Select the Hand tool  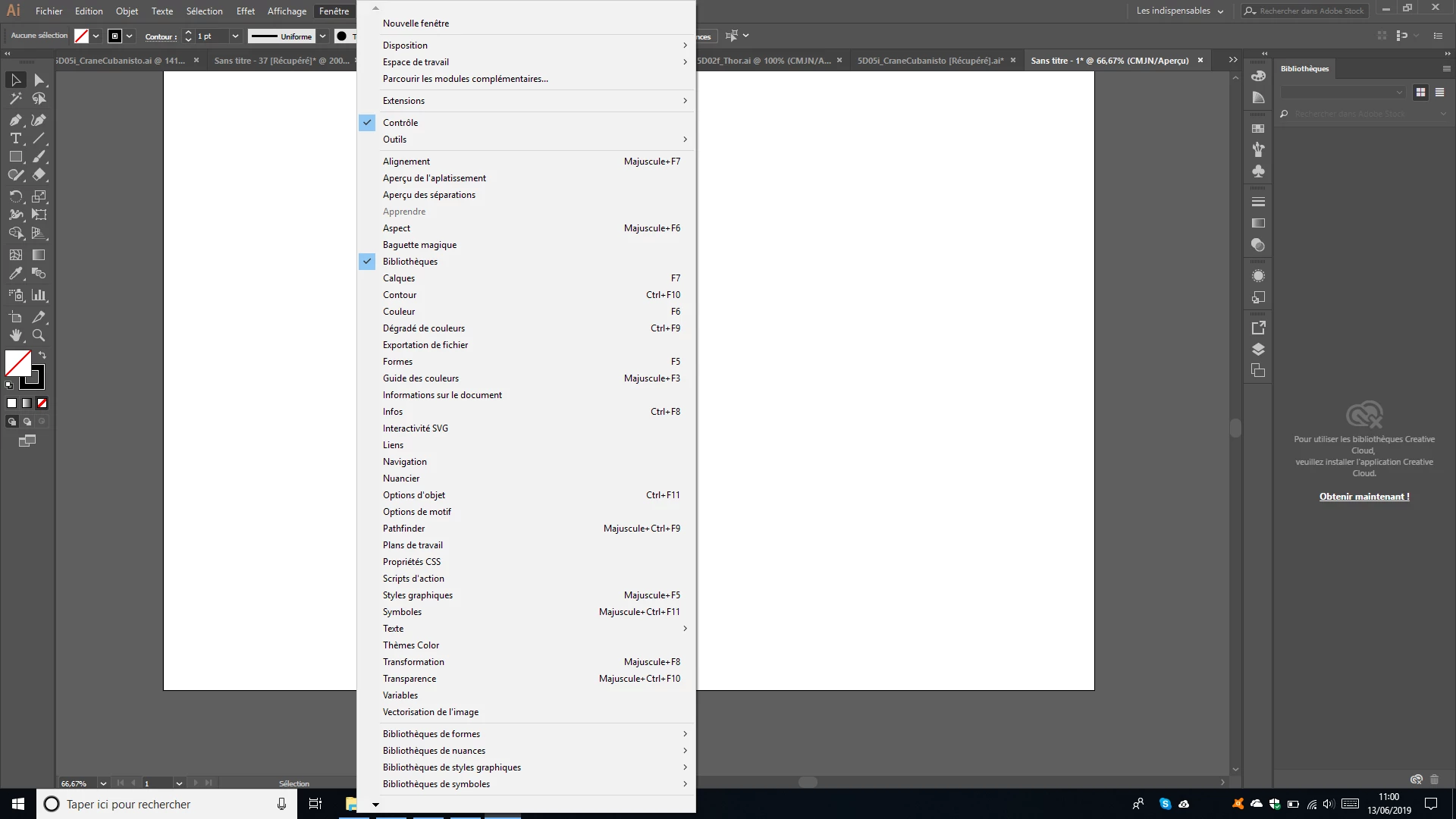[x=15, y=335]
